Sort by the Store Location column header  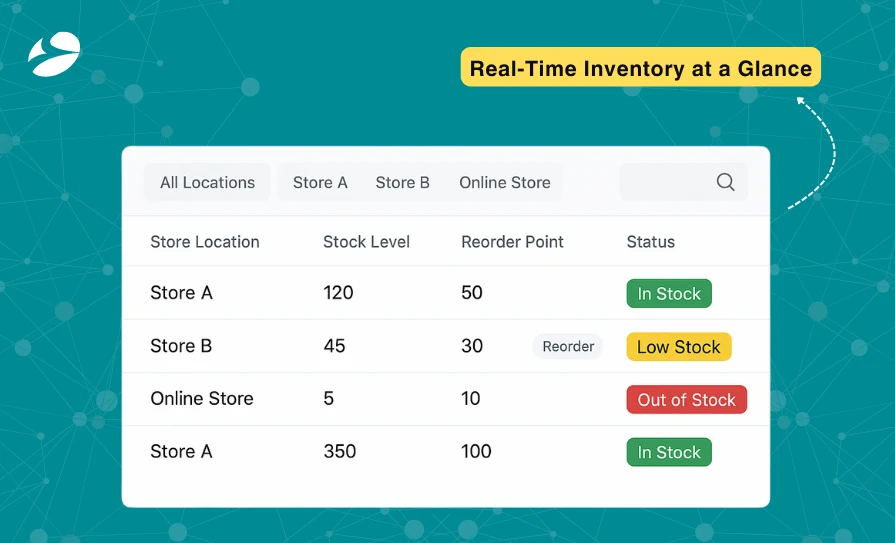(204, 242)
